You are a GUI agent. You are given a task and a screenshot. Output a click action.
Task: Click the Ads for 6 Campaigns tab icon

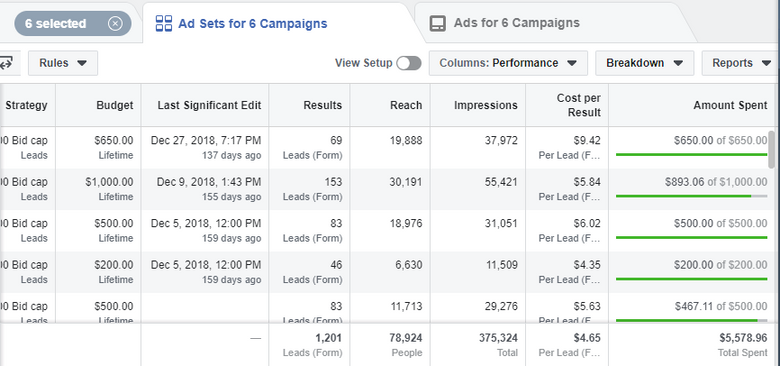(x=438, y=23)
